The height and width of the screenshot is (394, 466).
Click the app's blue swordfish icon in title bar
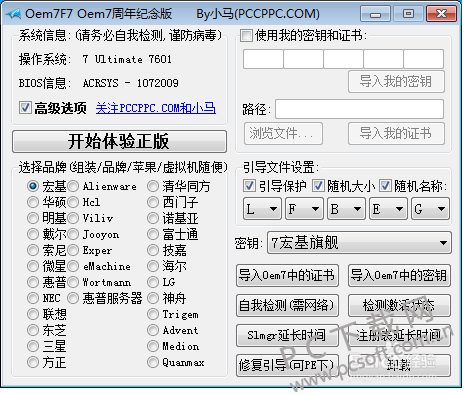pos(13,13)
